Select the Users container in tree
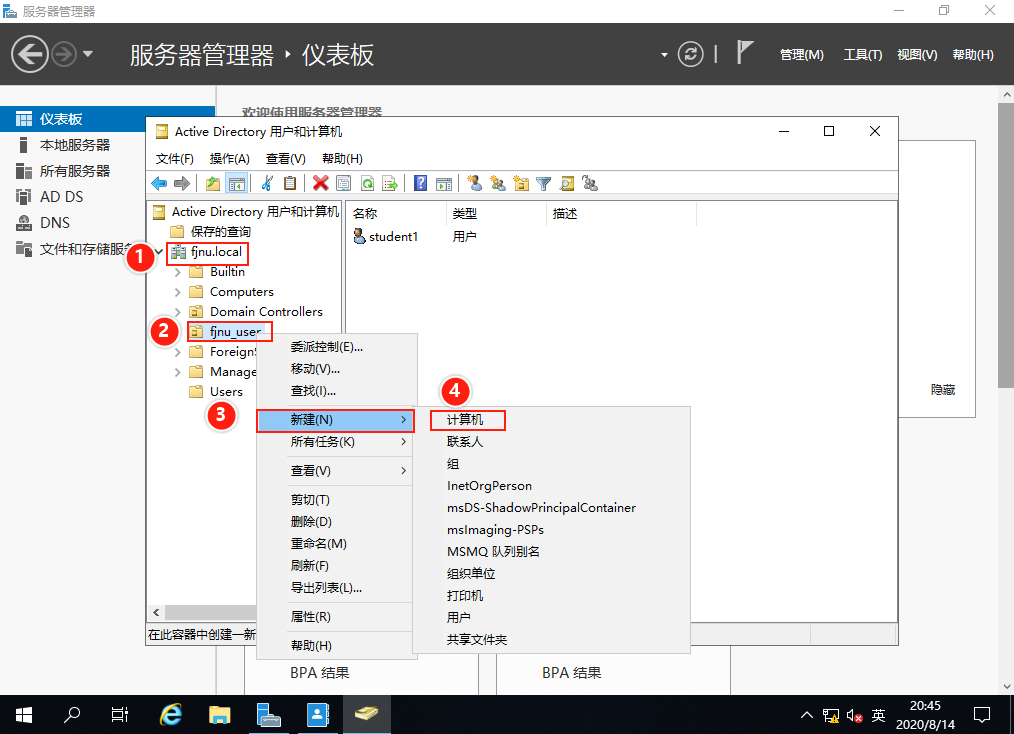This screenshot has height=734, width=1014. [226, 392]
